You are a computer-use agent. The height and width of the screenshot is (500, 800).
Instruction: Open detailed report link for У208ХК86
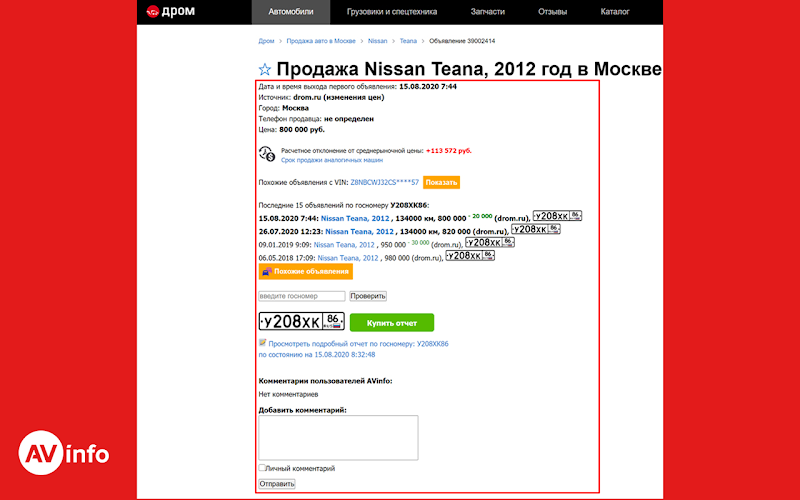pyautogui.click(x=358, y=344)
